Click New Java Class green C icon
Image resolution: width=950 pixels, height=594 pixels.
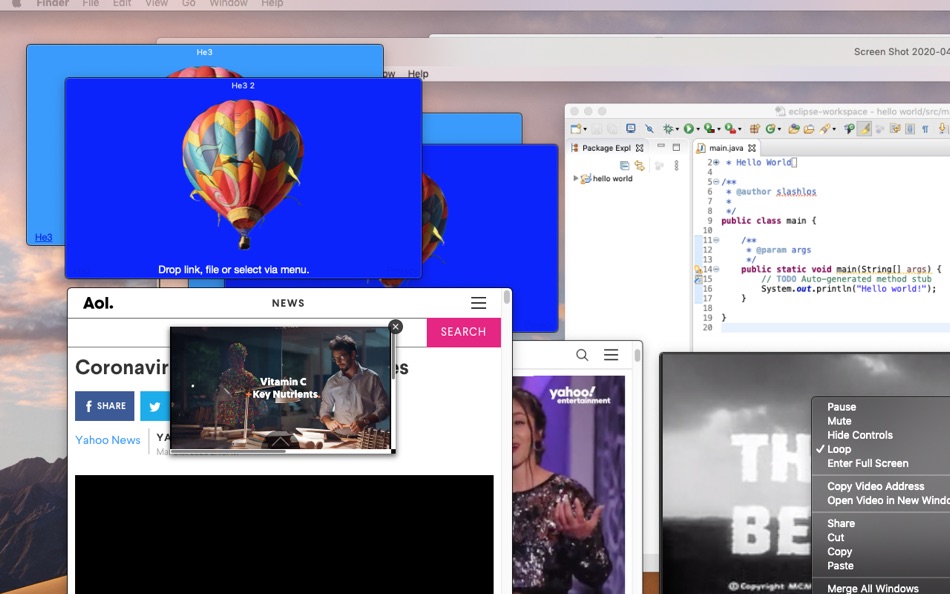click(770, 128)
